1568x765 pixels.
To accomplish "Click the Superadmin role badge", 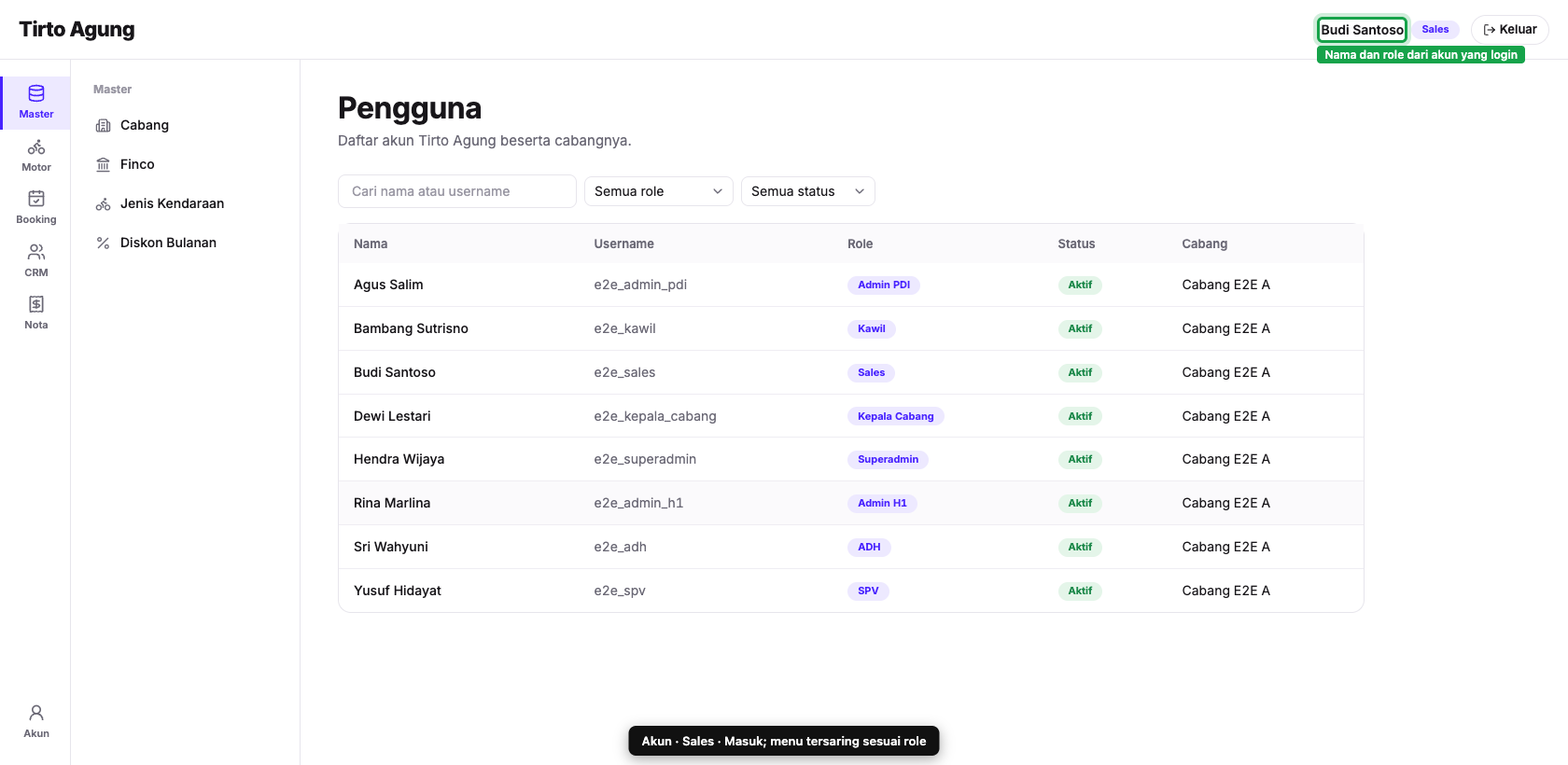I will 889,459.
